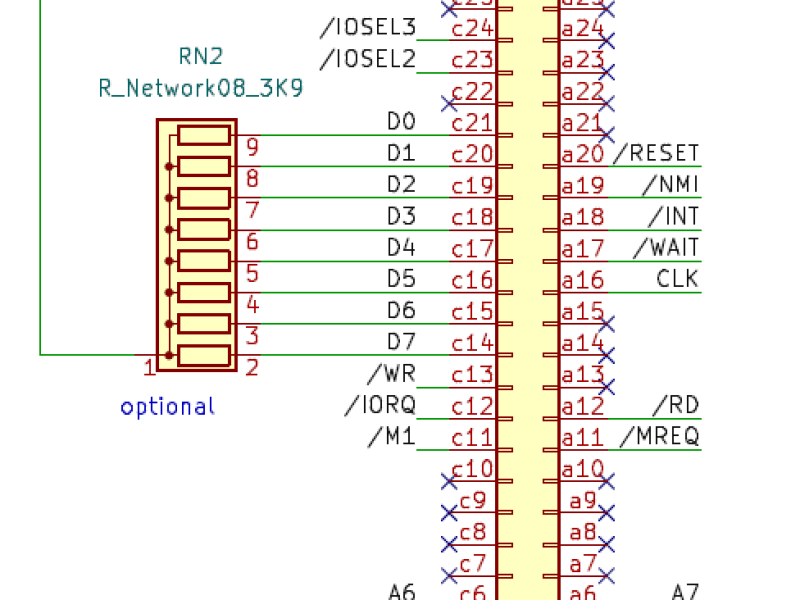Select the blue 'optional' annotation

[167, 407]
